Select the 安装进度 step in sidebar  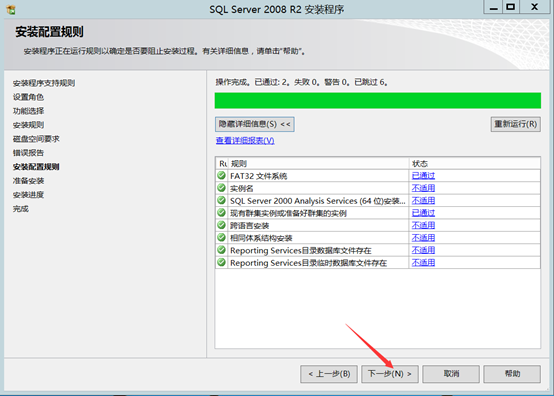click(28, 195)
